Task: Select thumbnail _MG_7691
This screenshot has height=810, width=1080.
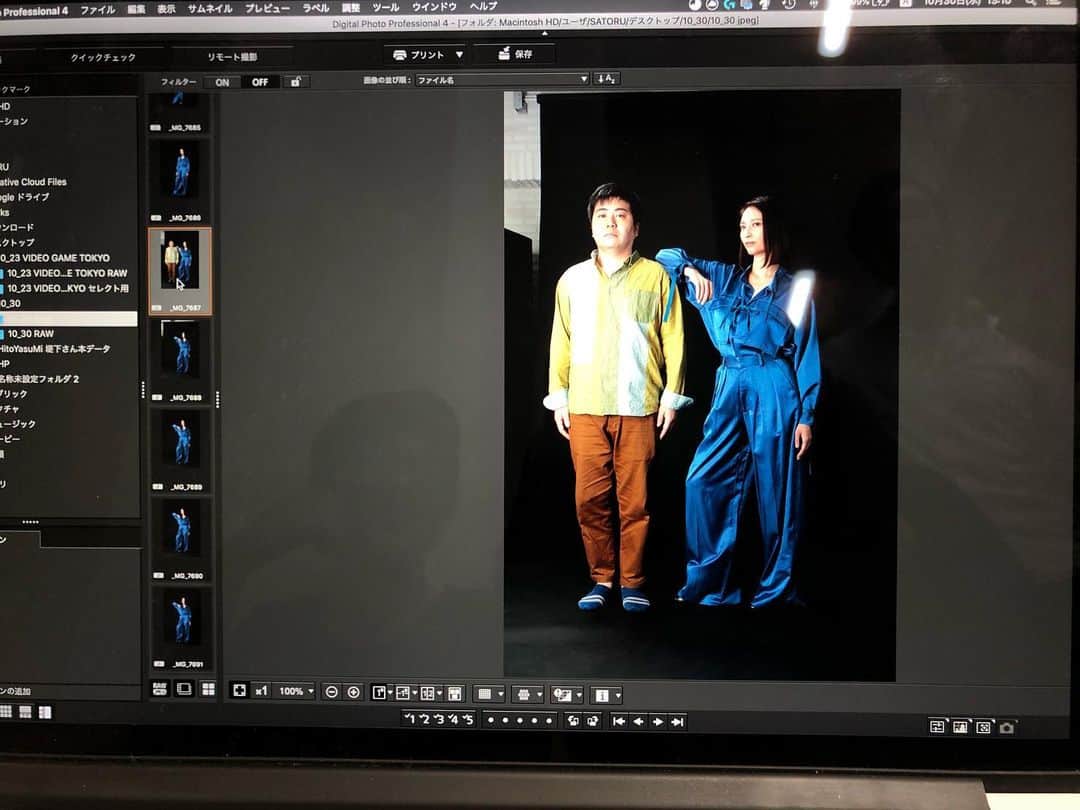Action: click(182, 627)
